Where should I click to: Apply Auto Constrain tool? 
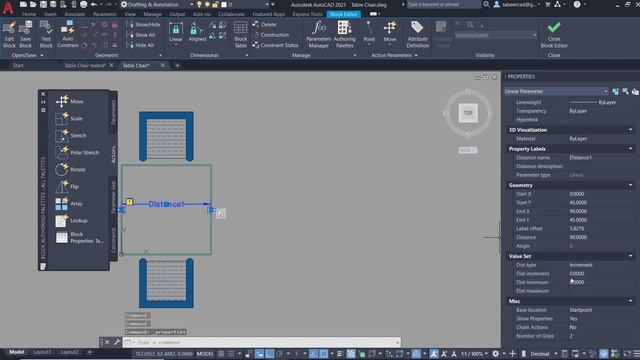68,35
